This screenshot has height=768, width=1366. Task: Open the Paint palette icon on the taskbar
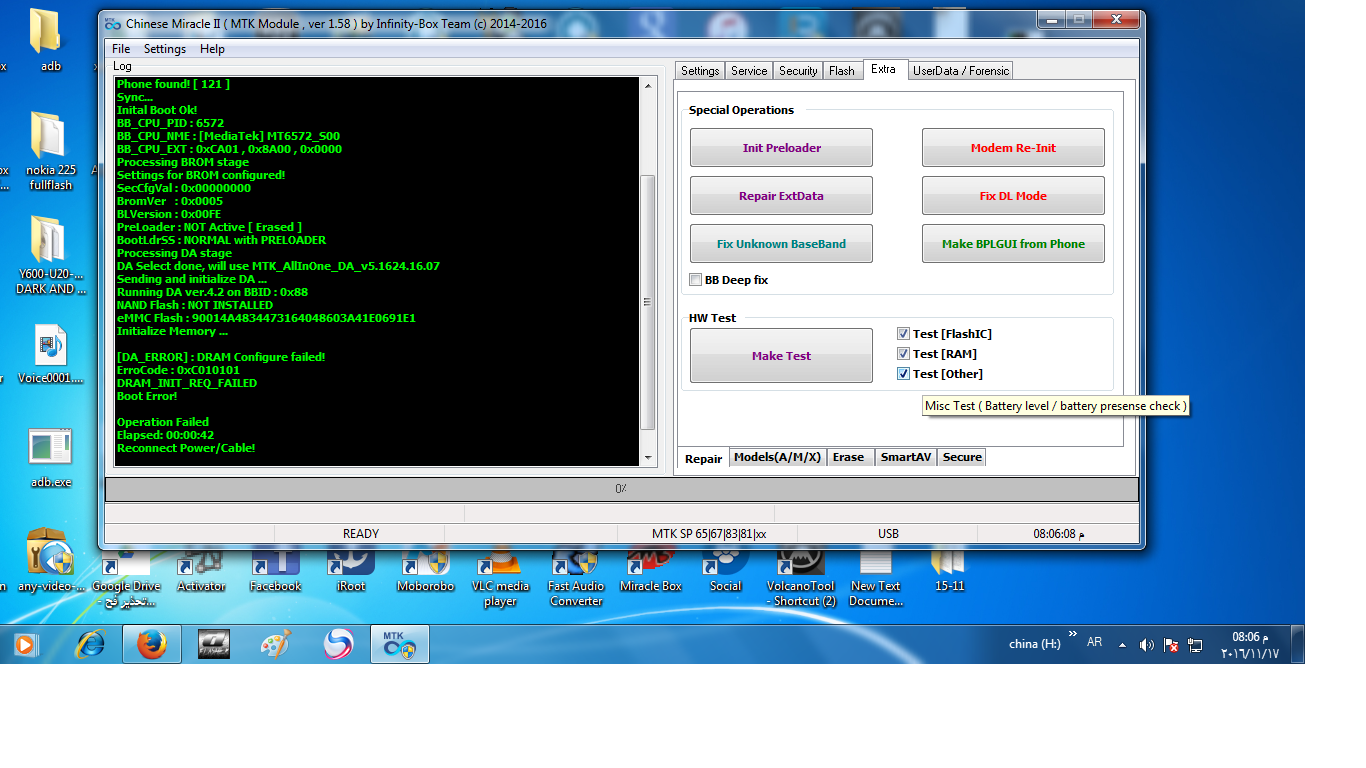[275, 645]
